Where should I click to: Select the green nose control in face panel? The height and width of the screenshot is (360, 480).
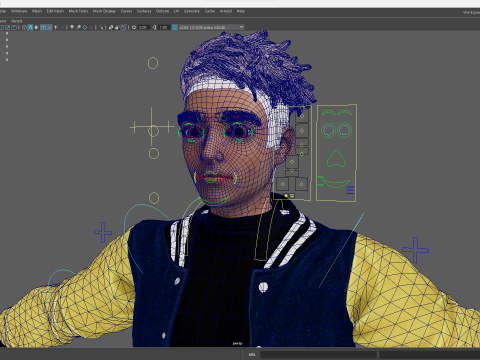click(x=336, y=159)
